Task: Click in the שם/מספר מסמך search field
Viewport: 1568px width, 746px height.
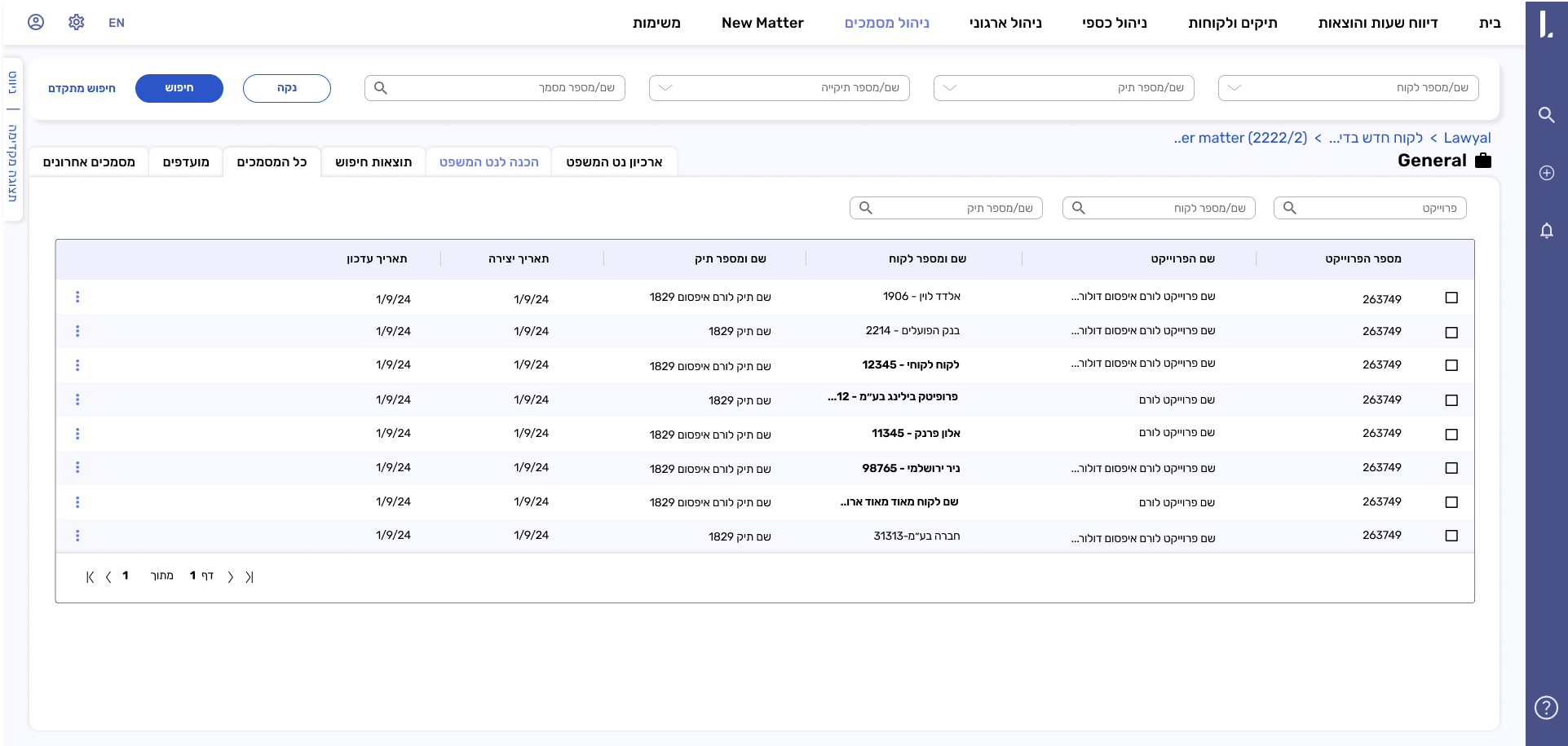Action: tap(495, 88)
